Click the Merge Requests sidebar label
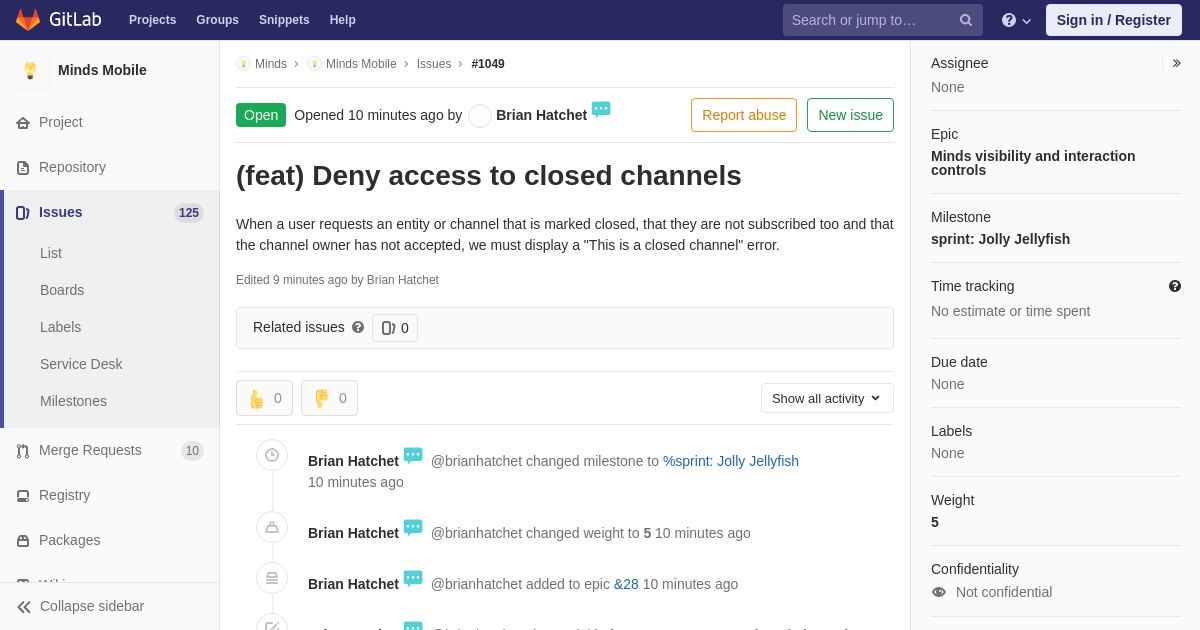Image resolution: width=1200 pixels, height=630 pixels. click(x=90, y=450)
